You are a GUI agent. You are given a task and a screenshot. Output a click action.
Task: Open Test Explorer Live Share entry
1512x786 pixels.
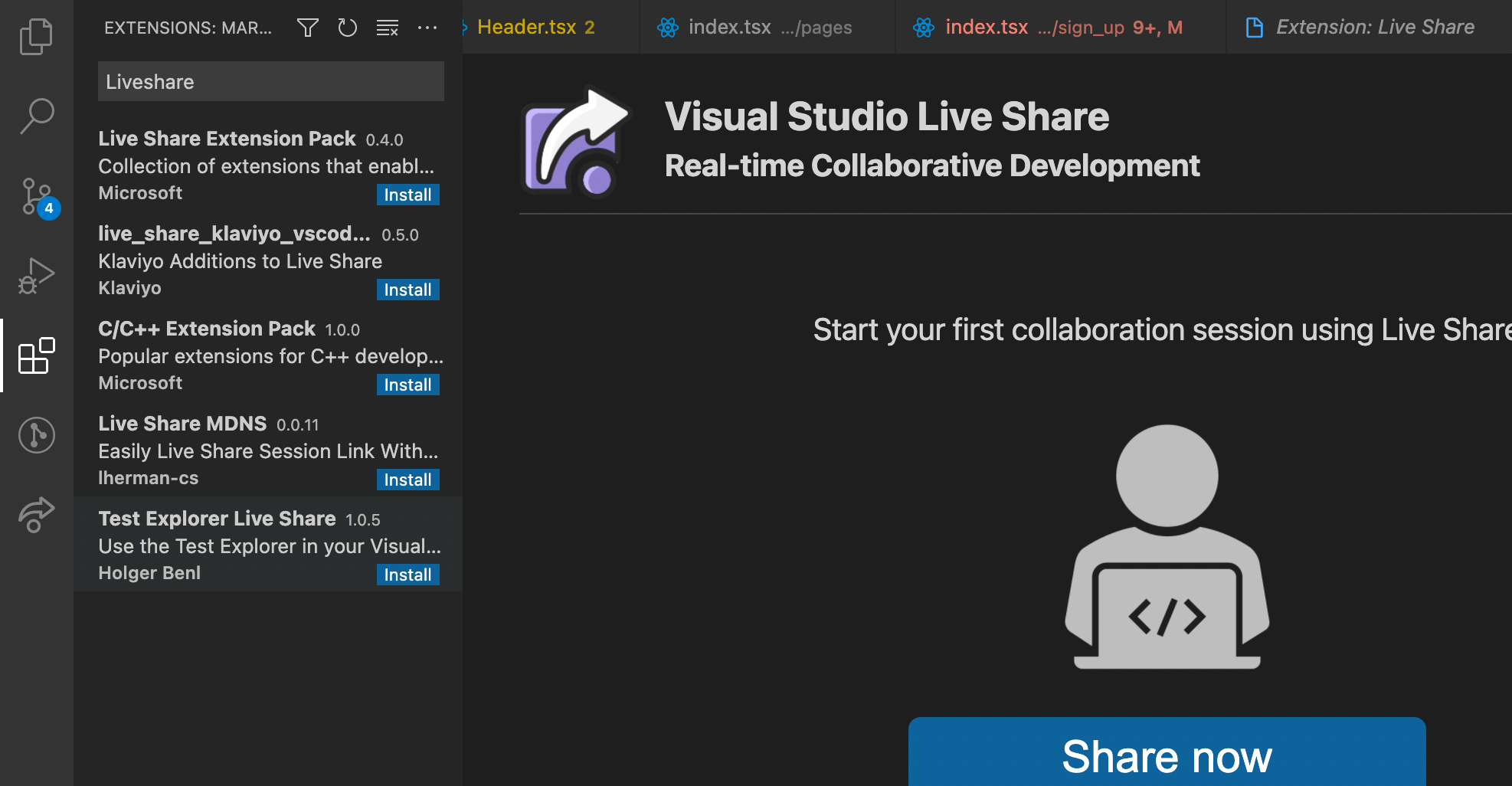[x=268, y=544]
